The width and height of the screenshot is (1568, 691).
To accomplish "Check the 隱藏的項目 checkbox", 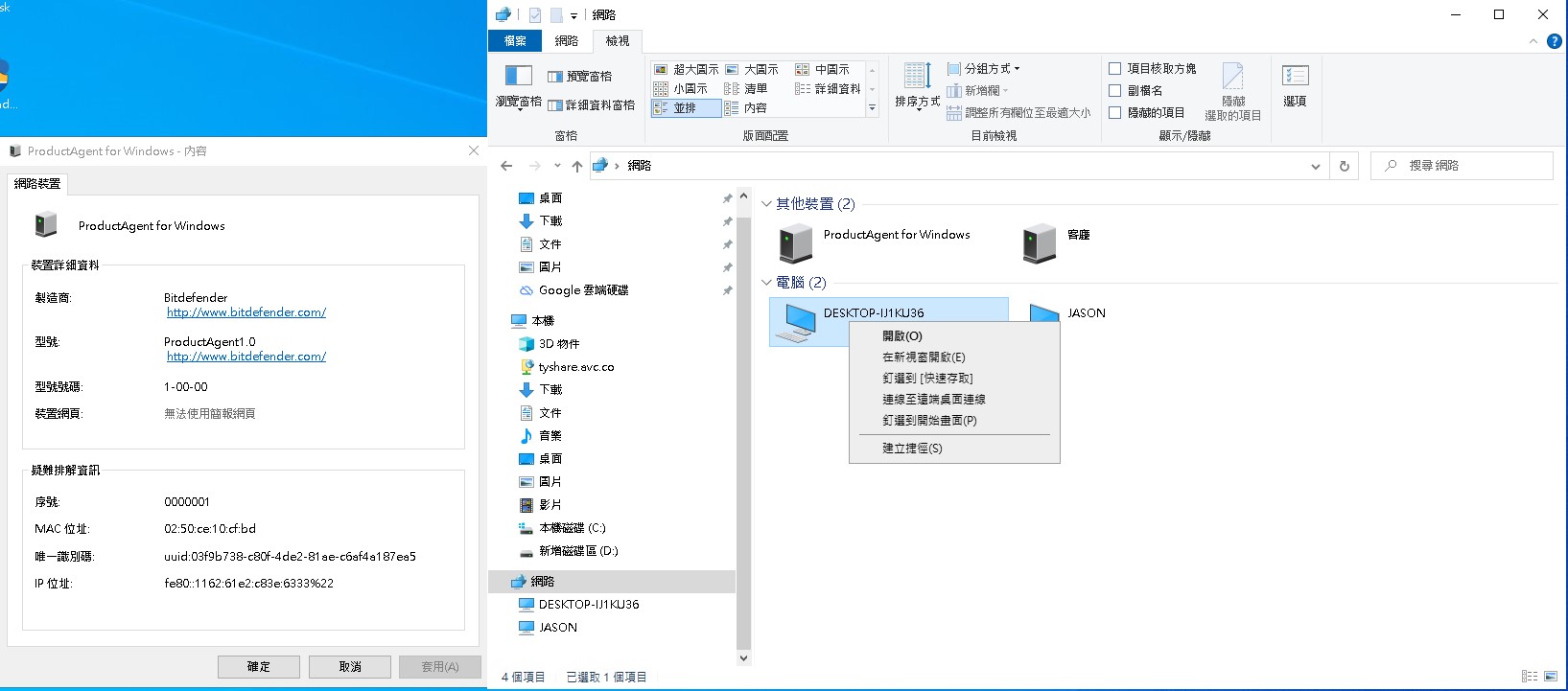I will [1115, 113].
